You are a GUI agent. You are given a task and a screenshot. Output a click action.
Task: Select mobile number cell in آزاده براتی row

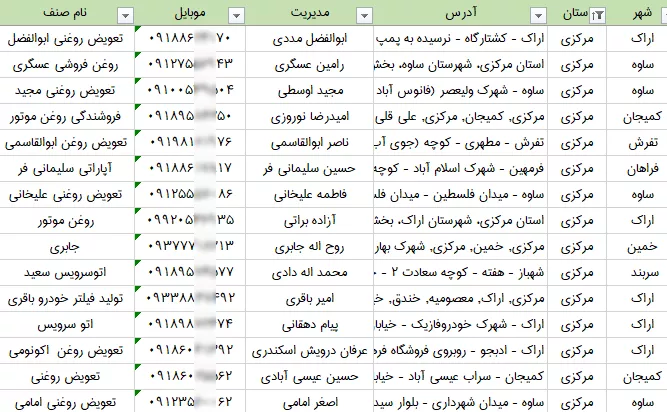190,221
